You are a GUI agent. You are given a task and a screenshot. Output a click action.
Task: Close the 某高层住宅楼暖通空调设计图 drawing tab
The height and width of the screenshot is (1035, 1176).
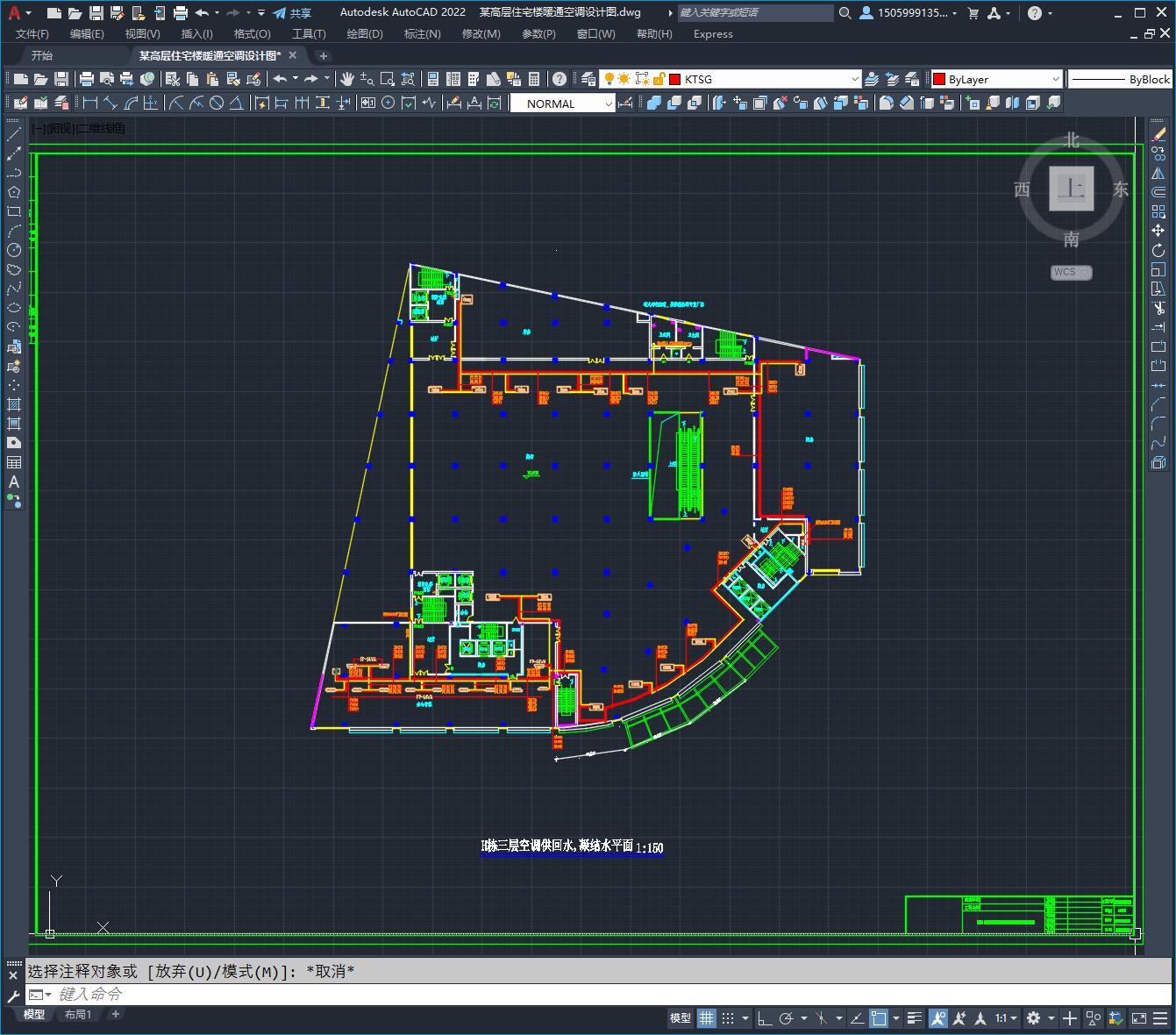coord(293,55)
